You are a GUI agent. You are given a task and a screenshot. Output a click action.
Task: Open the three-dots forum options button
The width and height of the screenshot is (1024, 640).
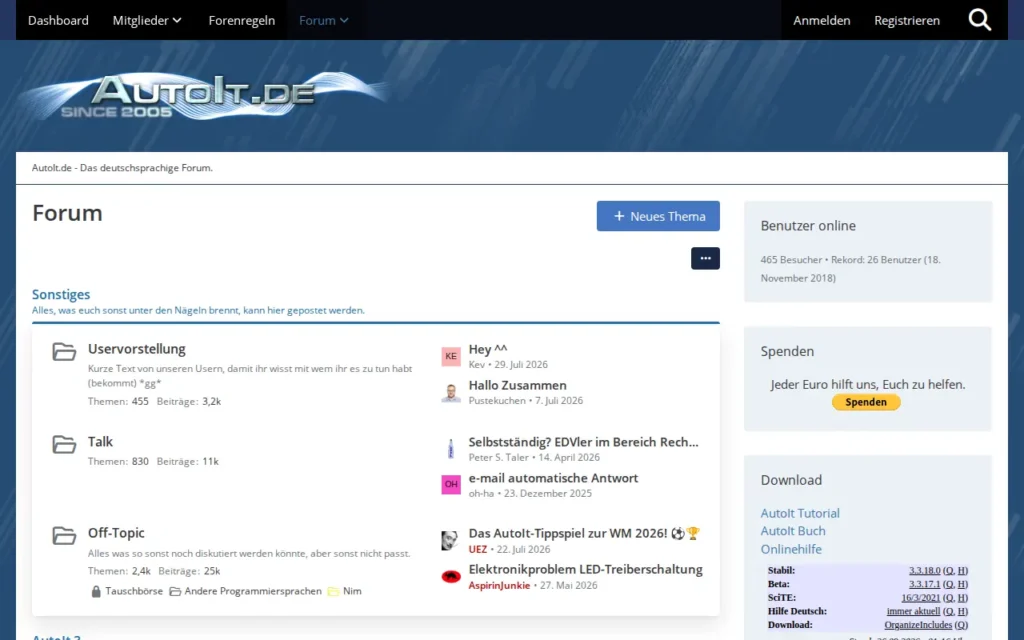[705, 258]
